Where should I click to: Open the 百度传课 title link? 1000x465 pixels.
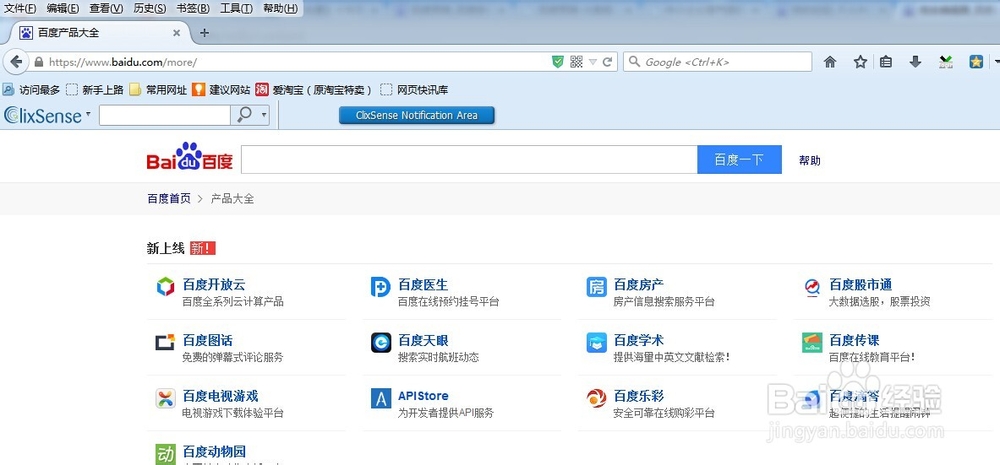pos(854,340)
